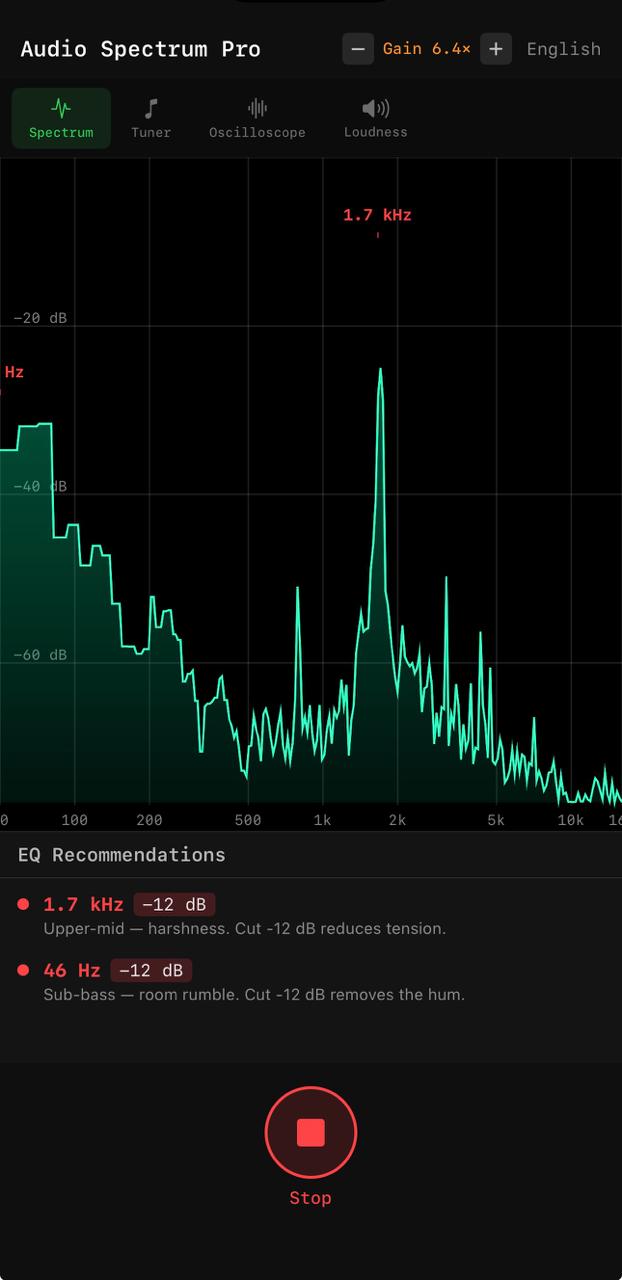The image size is (622, 1280).
Task: Select the Spectrum tab
Action: click(61, 118)
